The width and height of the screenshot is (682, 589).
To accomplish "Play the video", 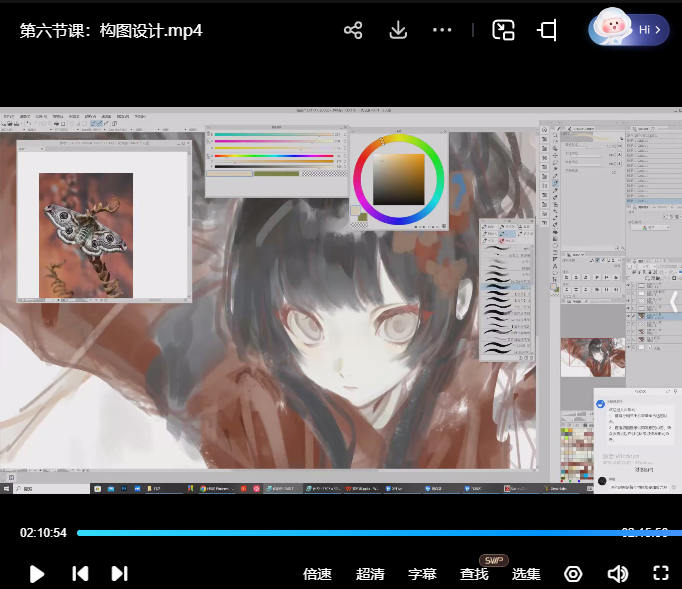I will (37, 573).
